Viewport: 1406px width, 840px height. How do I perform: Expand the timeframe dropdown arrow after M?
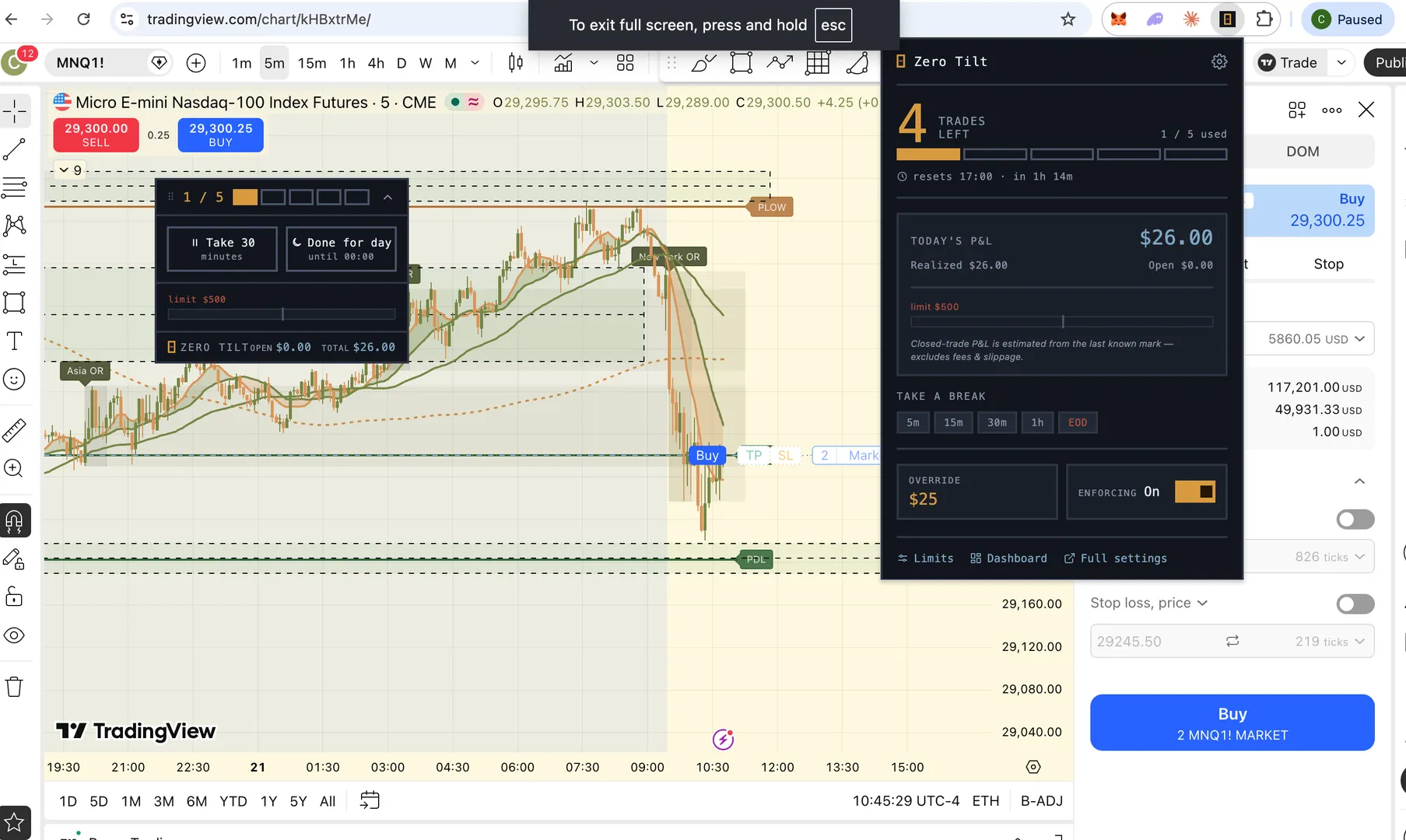pos(475,63)
